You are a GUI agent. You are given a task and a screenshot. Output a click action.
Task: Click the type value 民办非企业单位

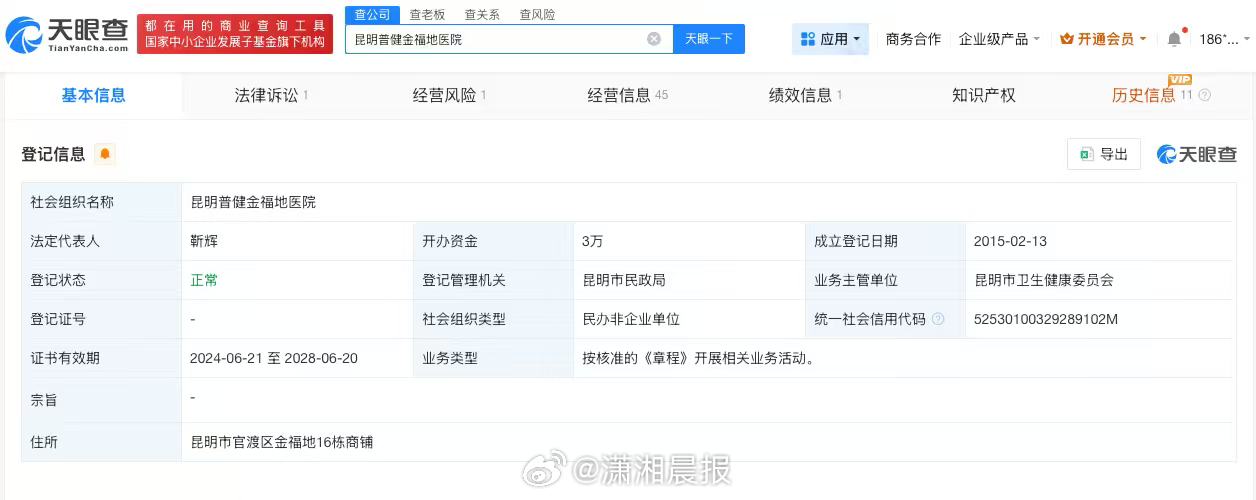pyautogui.click(x=631, y=319)
